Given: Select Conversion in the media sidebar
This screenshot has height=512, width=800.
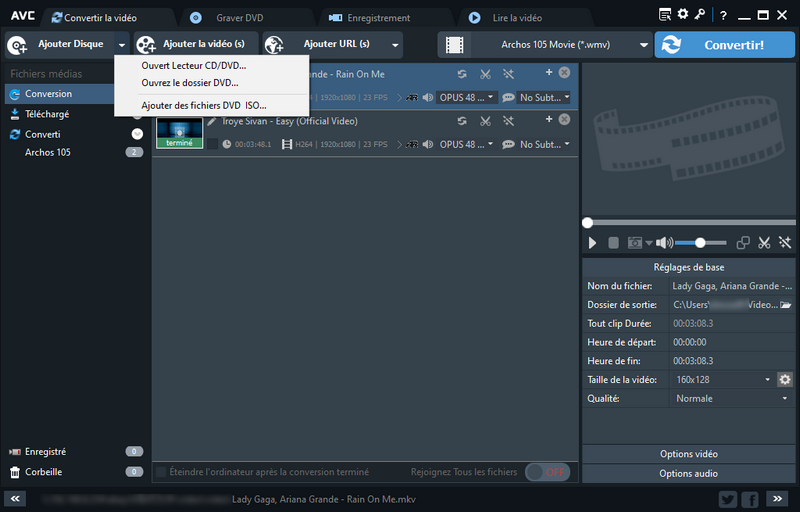Looking at the screenshot, I should click(x=59, y=94).
